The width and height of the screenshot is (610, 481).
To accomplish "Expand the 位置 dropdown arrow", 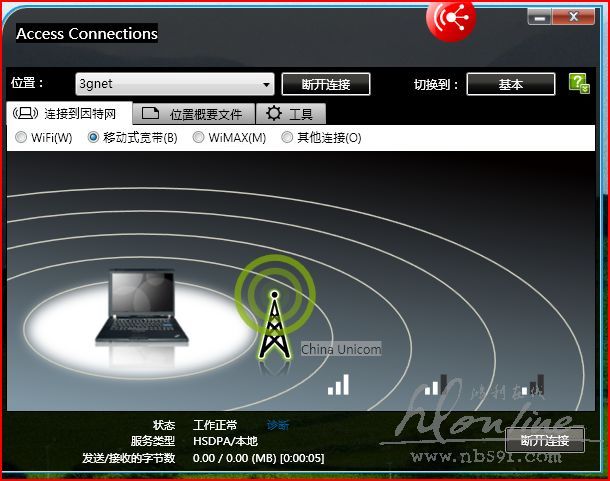I will coord(267,85).
